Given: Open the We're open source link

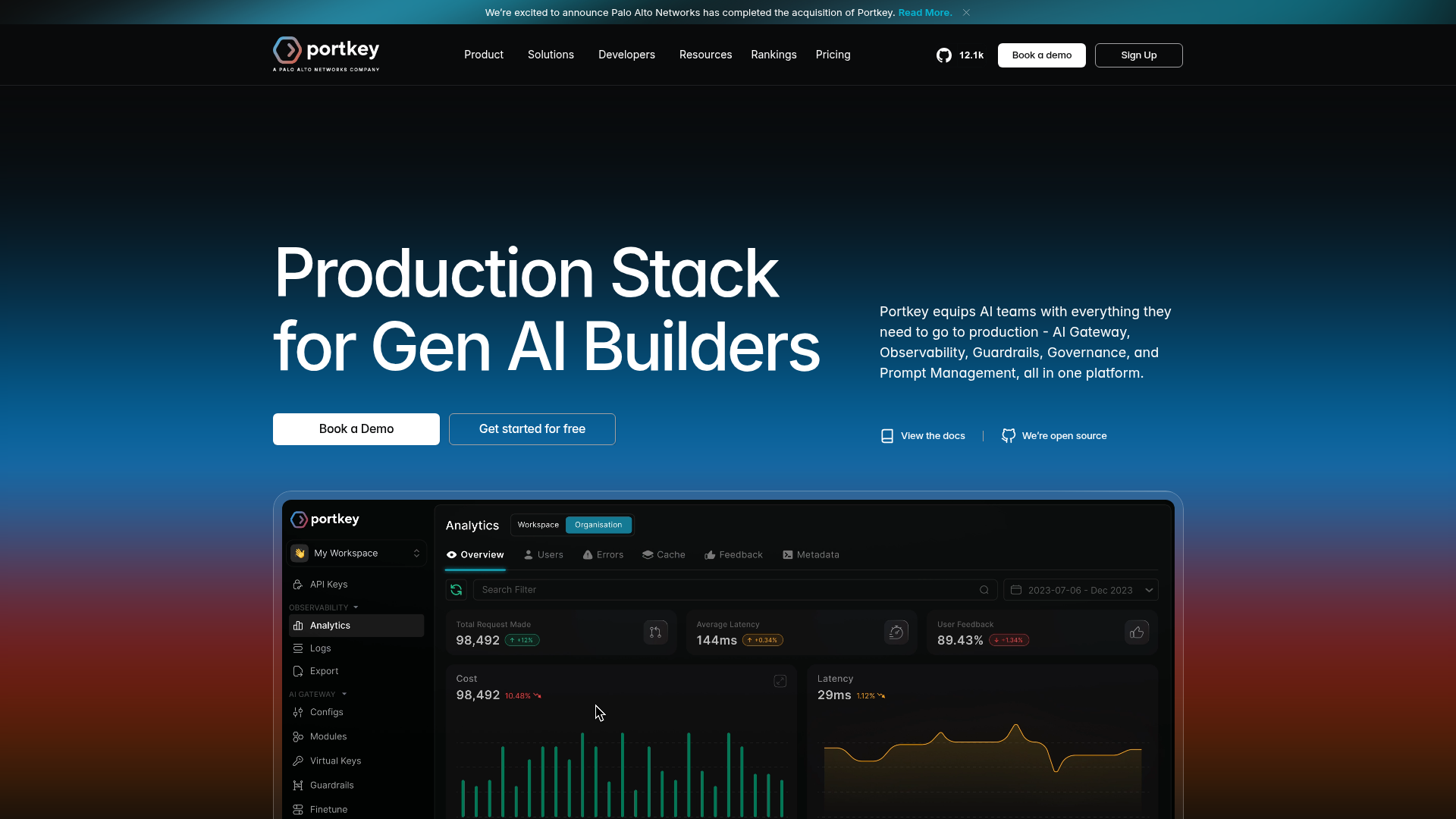Looking at the screenshot, I should click(x=1054, y=436).
